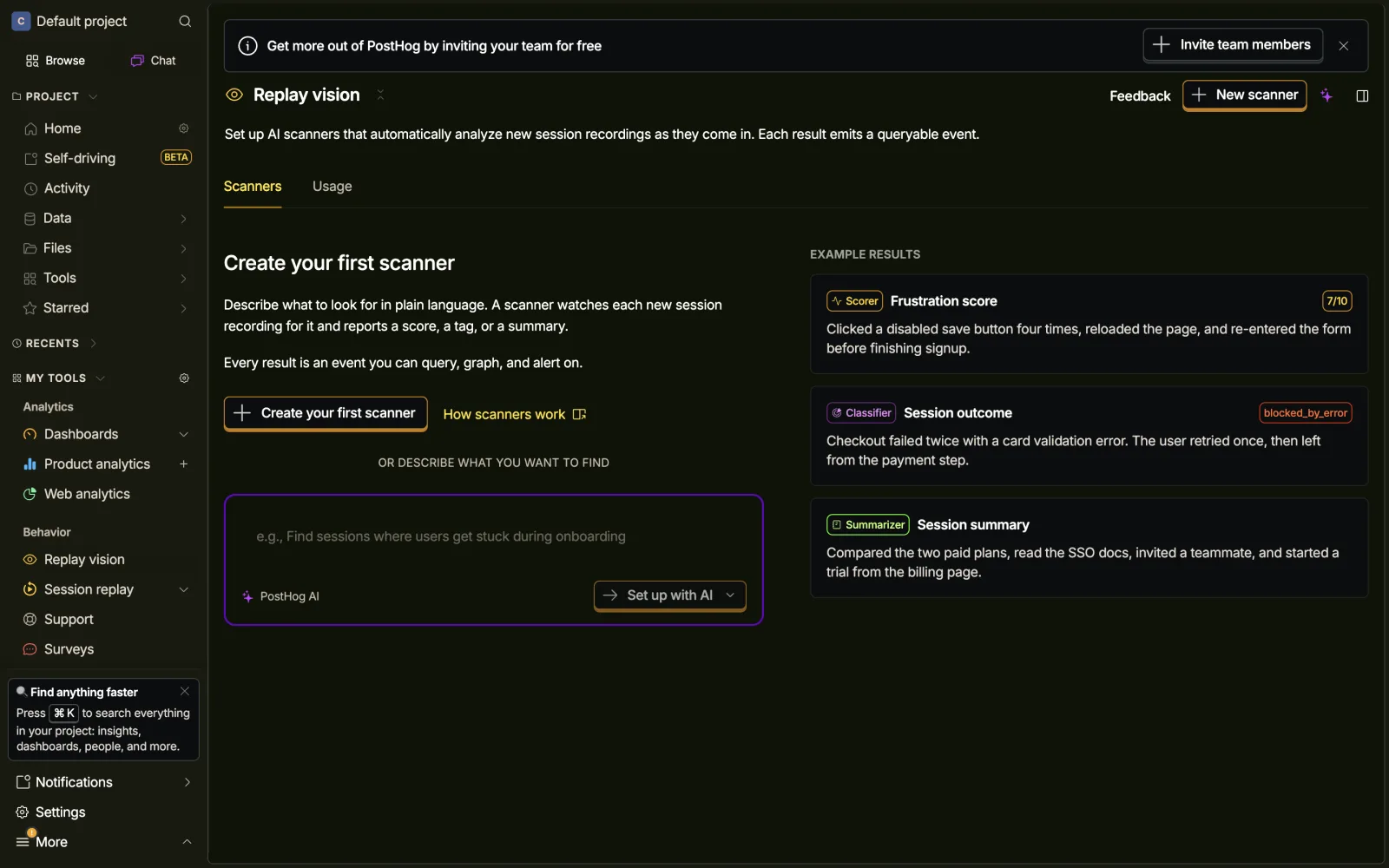Switch to the Chat tab
Screen dimensions: 1389x868
[154, 61]
